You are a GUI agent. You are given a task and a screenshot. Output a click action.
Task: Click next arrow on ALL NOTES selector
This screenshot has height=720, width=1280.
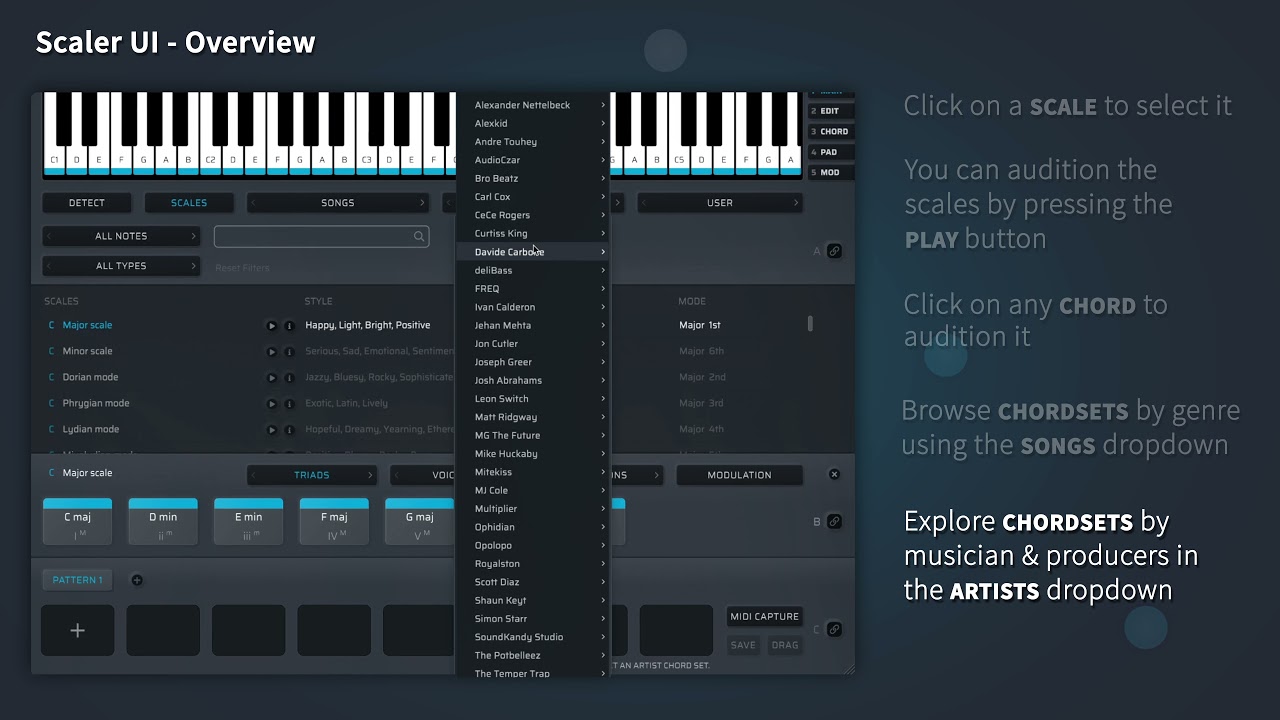[193, 236]
